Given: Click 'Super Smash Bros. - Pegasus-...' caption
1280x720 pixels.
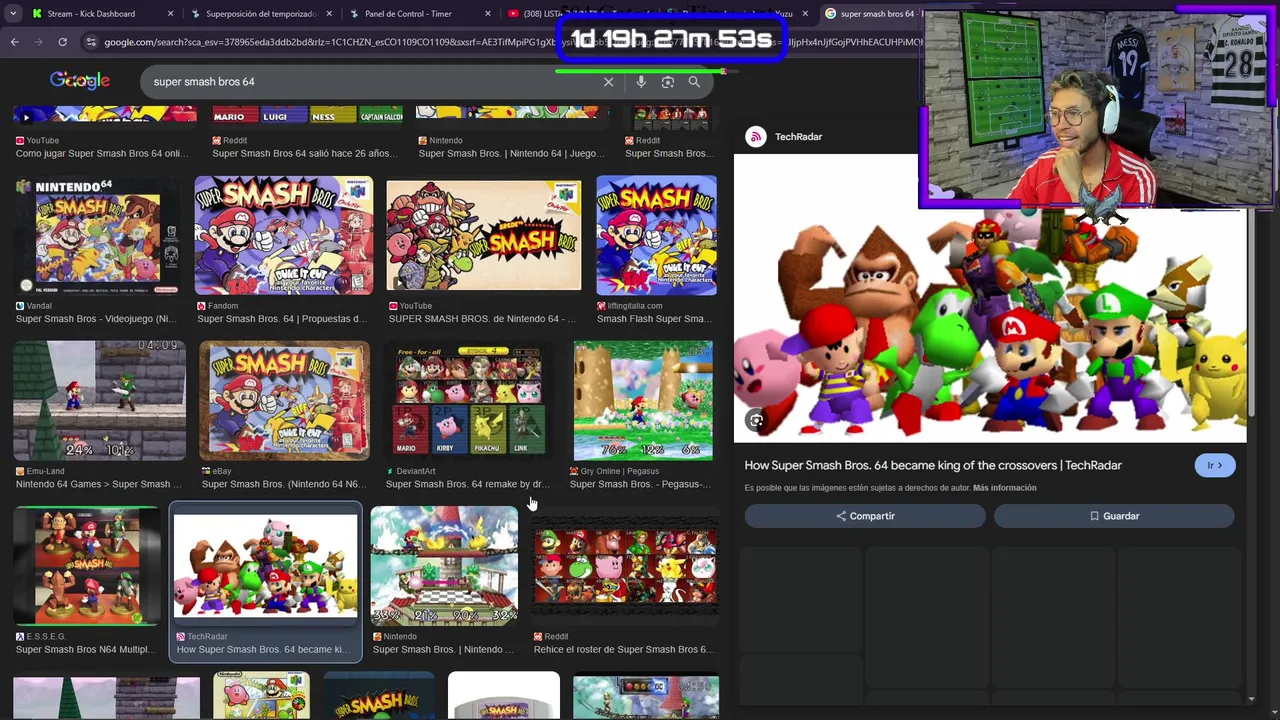Looking at the screenshot, I should 640,484.
